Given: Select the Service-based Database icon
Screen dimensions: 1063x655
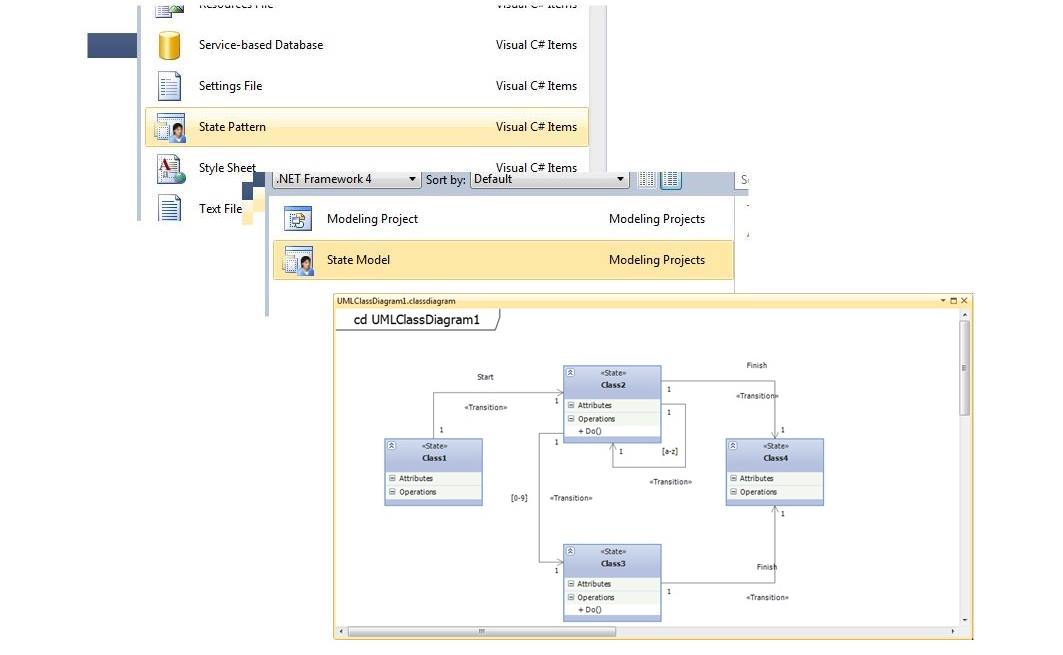Looking at the screenshot, I should pyautogui.click(x=169, y=45).
